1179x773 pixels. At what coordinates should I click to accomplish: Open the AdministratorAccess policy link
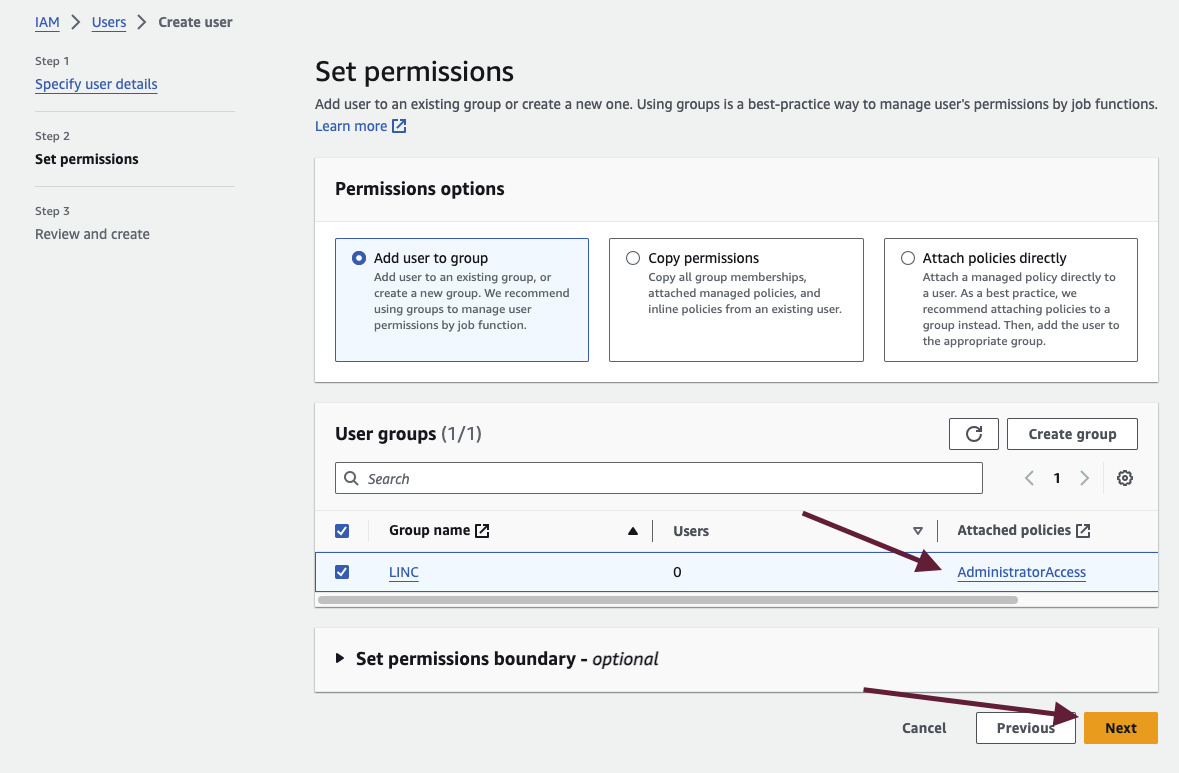[x=1021, y=572]
